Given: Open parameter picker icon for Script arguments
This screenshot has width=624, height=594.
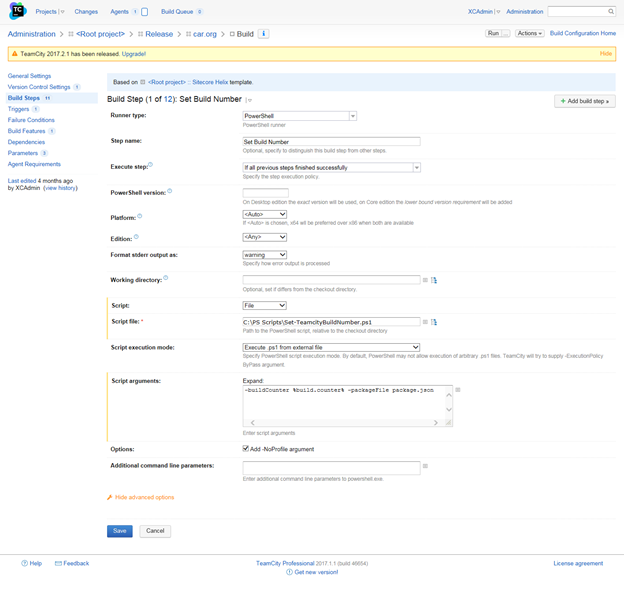Looking at the screenshot, I should click(x=458, y=390).
